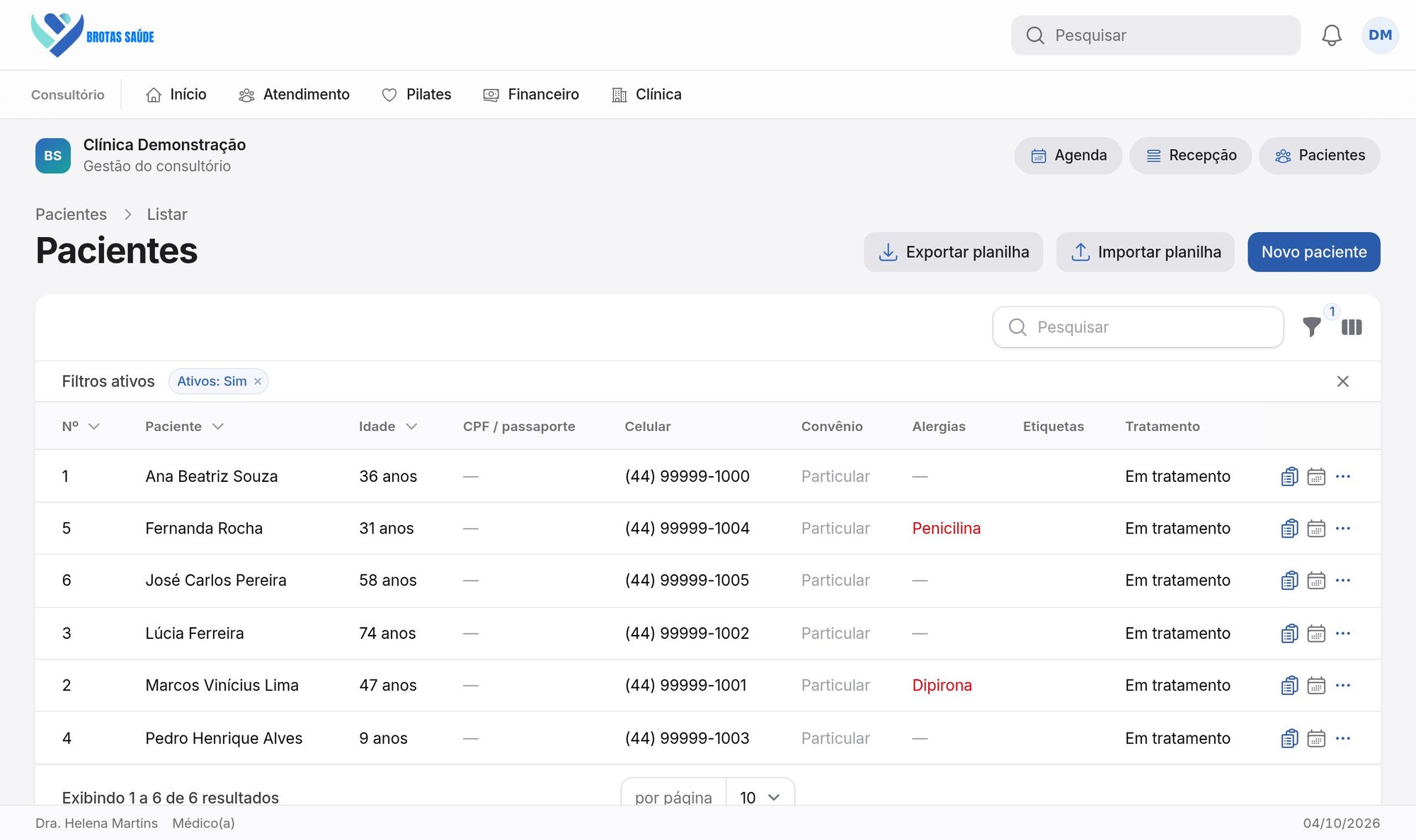Open more actions for Marcos Vinícius Lima
Viewport: 1416px width, 840px height.
pyautogui.click(x=1342, y=685)
